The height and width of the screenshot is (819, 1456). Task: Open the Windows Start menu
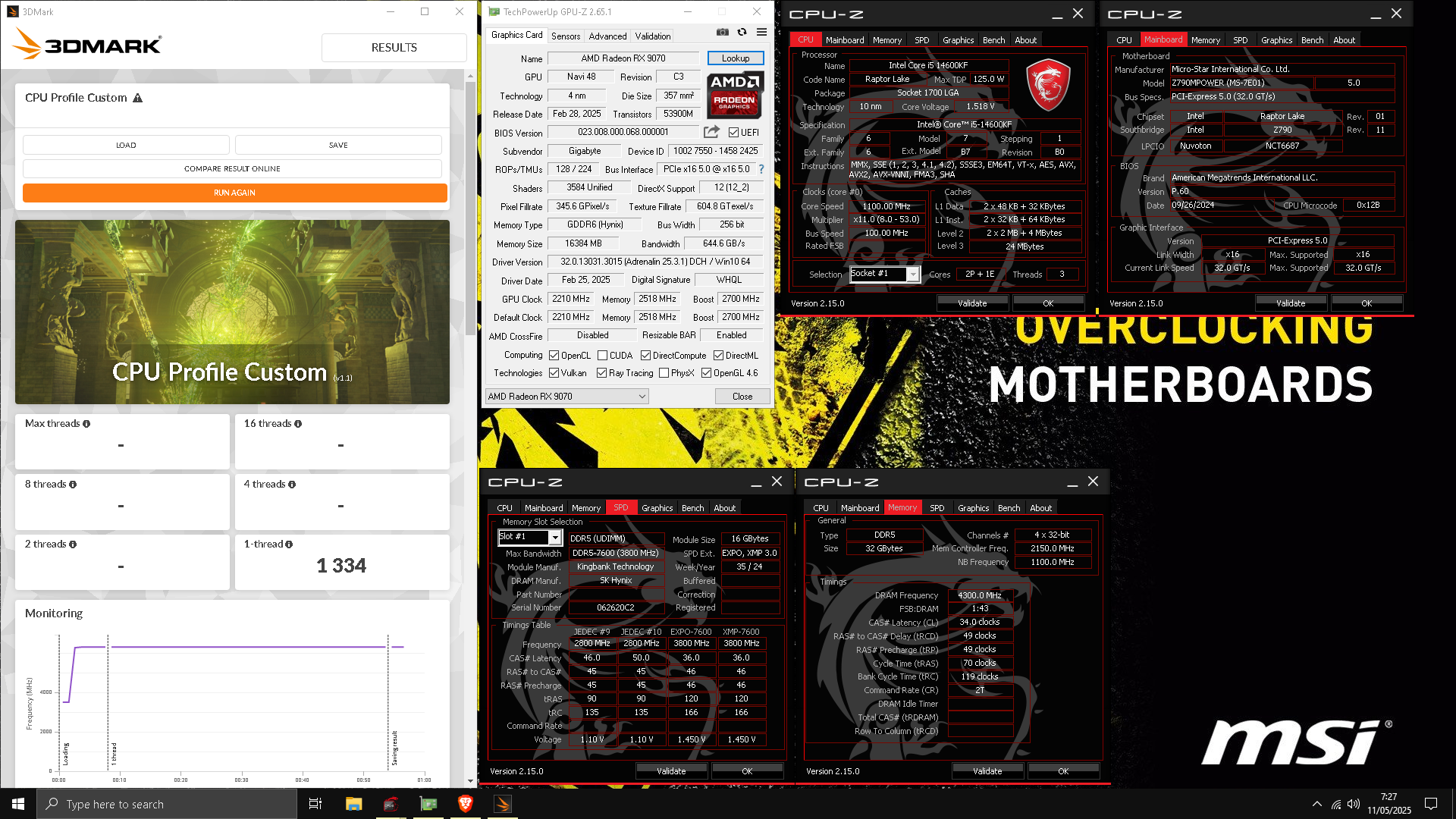pos(18,804)
